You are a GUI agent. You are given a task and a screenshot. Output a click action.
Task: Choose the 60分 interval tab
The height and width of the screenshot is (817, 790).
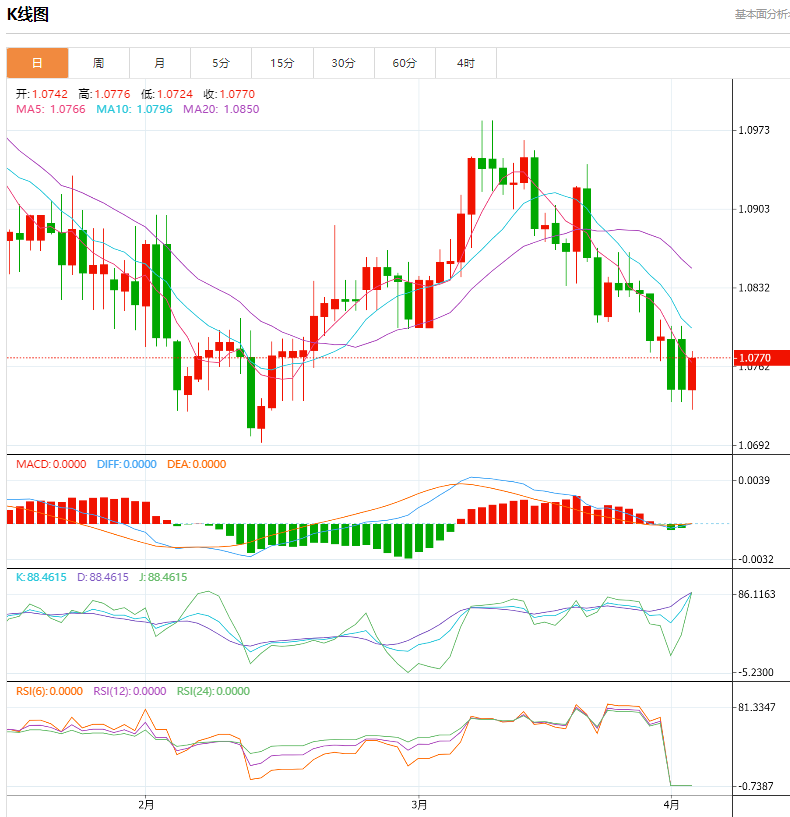coord(404,63)
